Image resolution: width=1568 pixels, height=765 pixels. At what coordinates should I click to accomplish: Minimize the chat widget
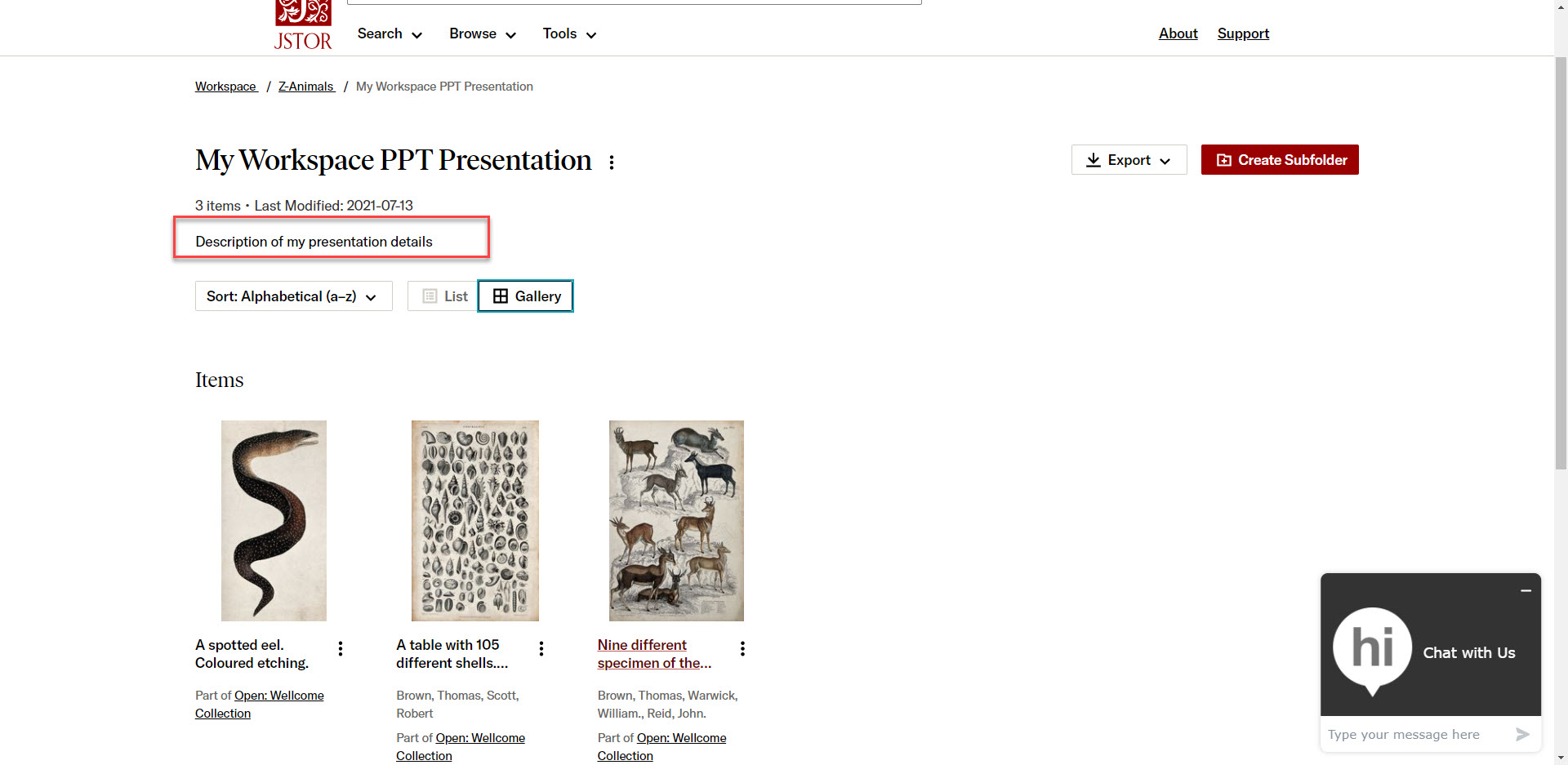coord(1526,590)
